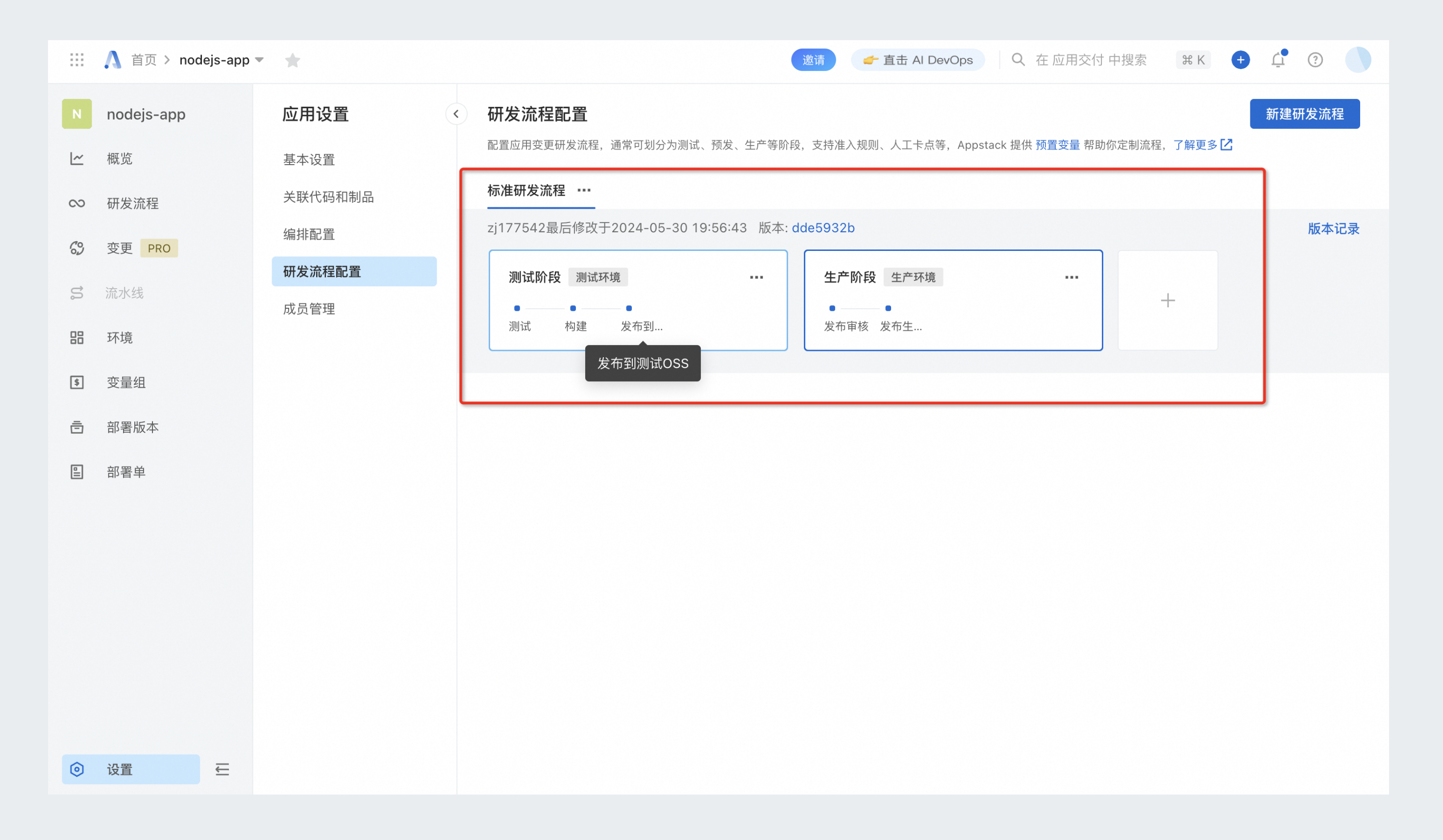The height and width of the screenshot is (840, 1443).
Task: Open 设置 at the sidebar bottom
Action: pos(130,769)
